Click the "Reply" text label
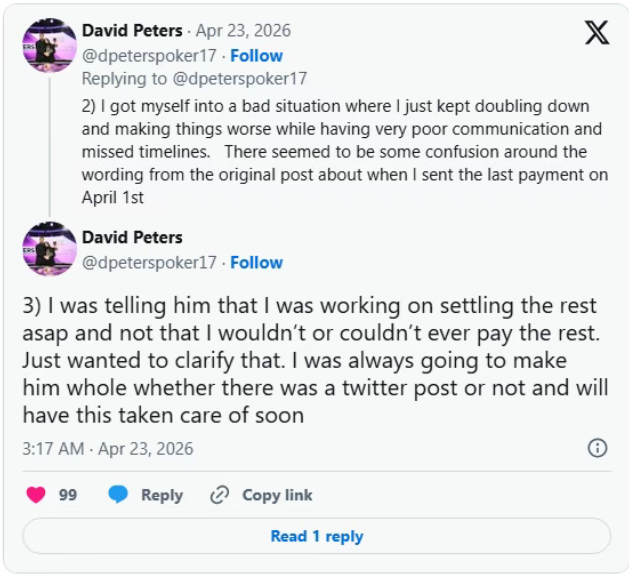The image size is (629, 576). [x=162, y=495]
